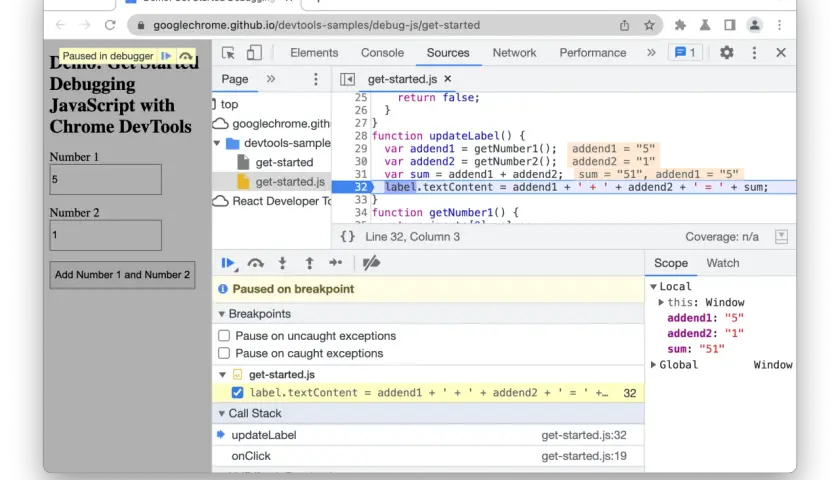Viewport: 840px width, 480px height.
Task: Step into next function call
Action: pyautogui.click(x=282, y=263)
